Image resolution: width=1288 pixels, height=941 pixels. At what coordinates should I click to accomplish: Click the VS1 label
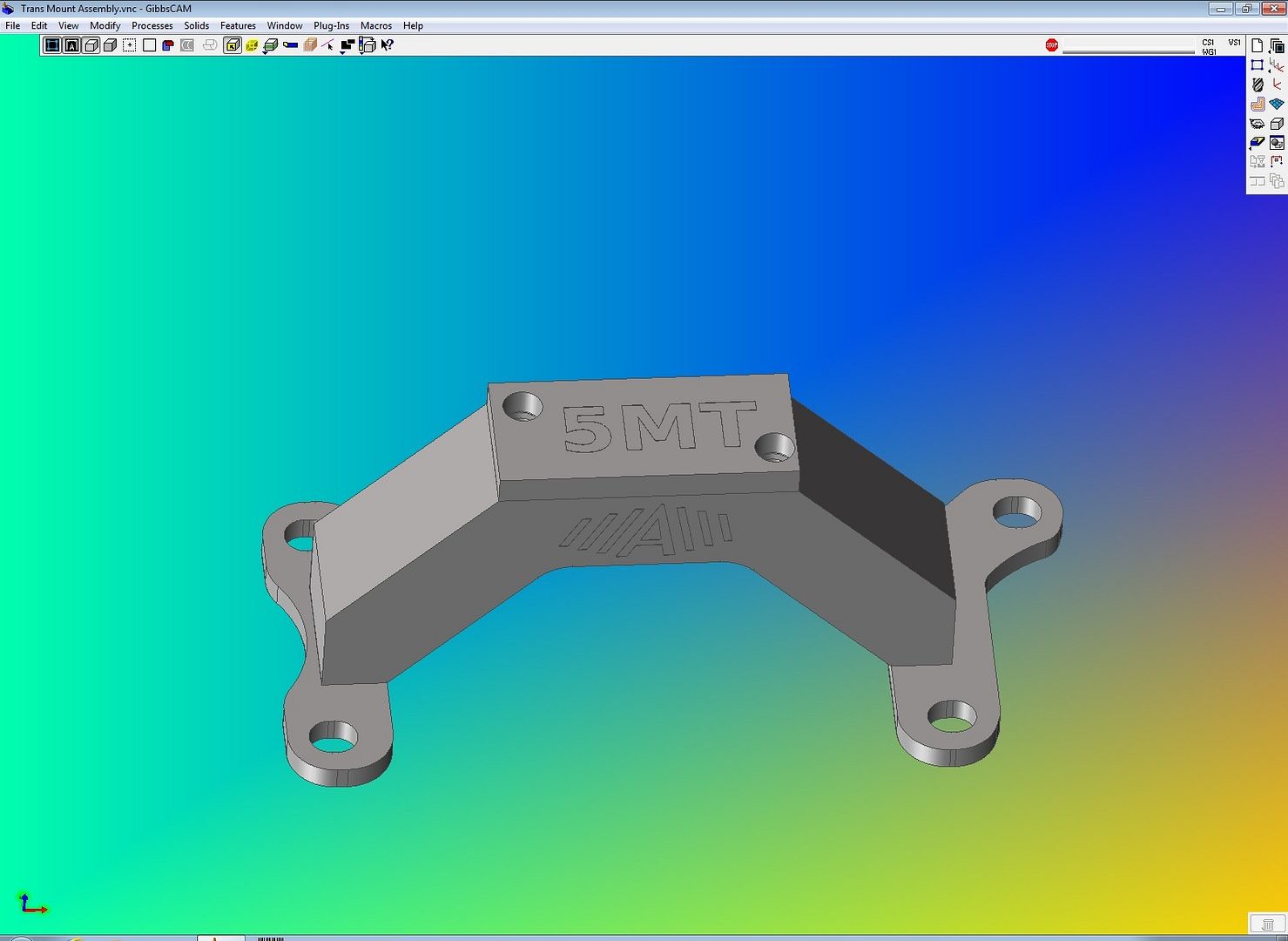[1234, 42]
